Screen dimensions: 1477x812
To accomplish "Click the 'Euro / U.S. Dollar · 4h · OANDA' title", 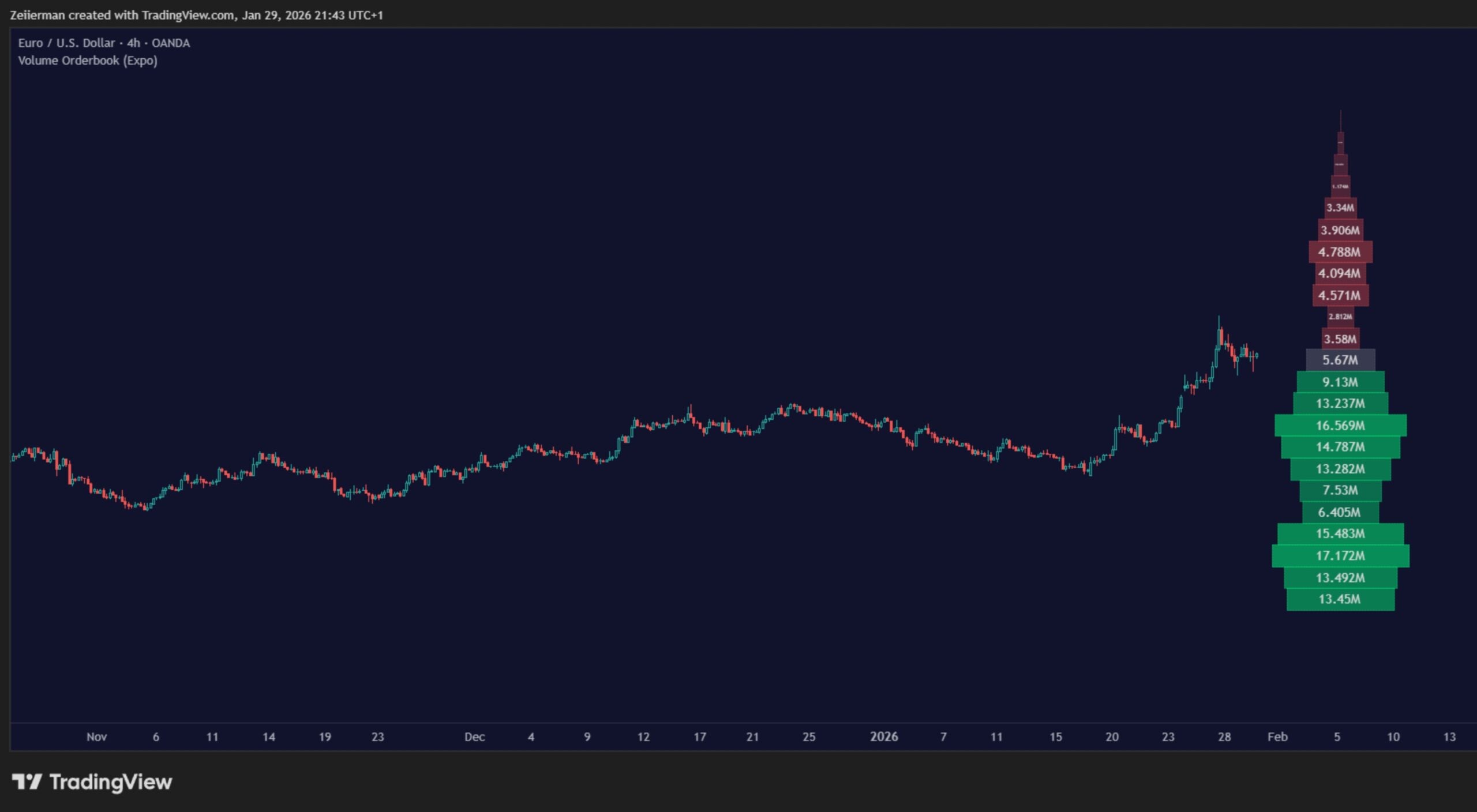I will click(x=104, y=43).
